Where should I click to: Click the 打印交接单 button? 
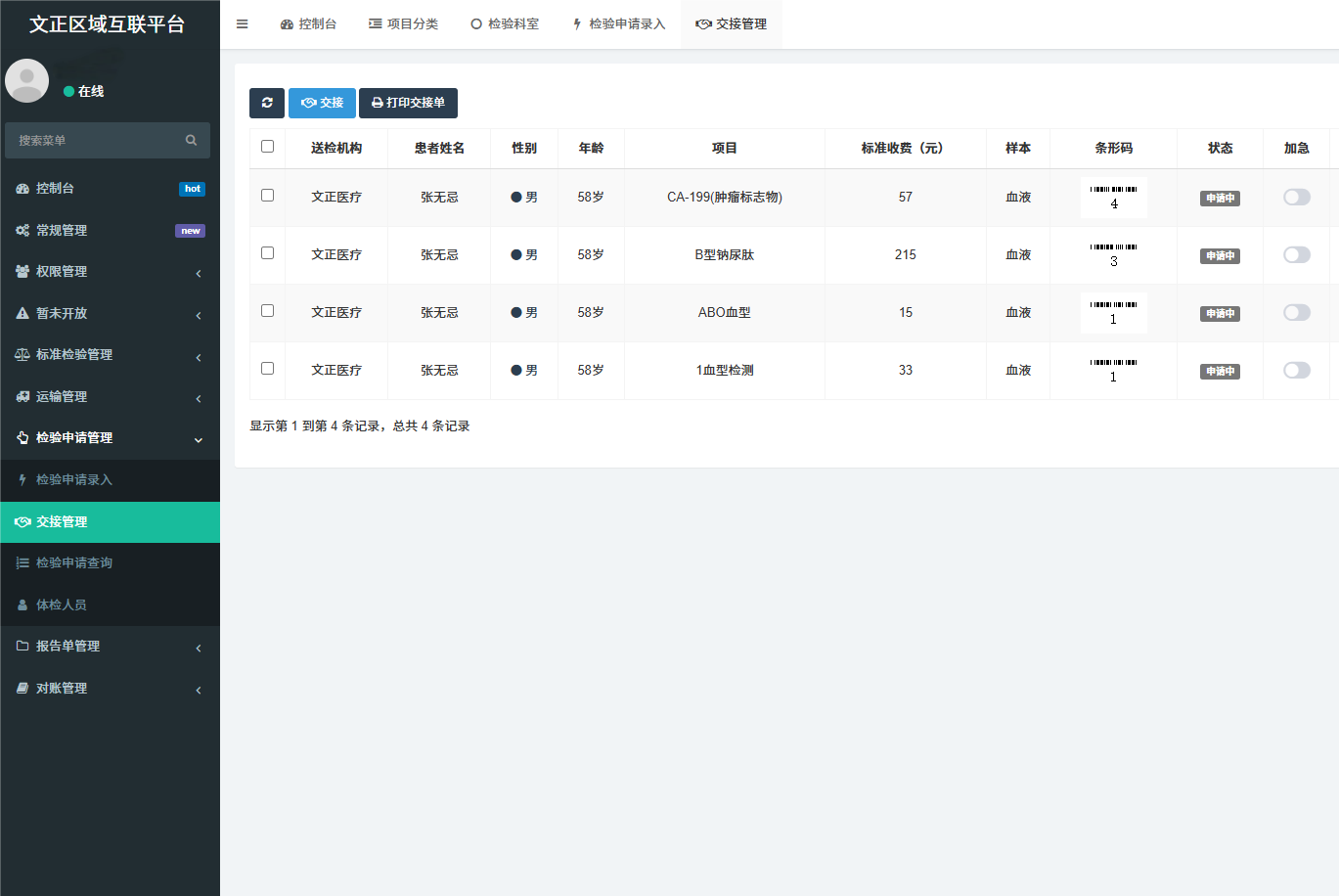click(x=408, y=103)
